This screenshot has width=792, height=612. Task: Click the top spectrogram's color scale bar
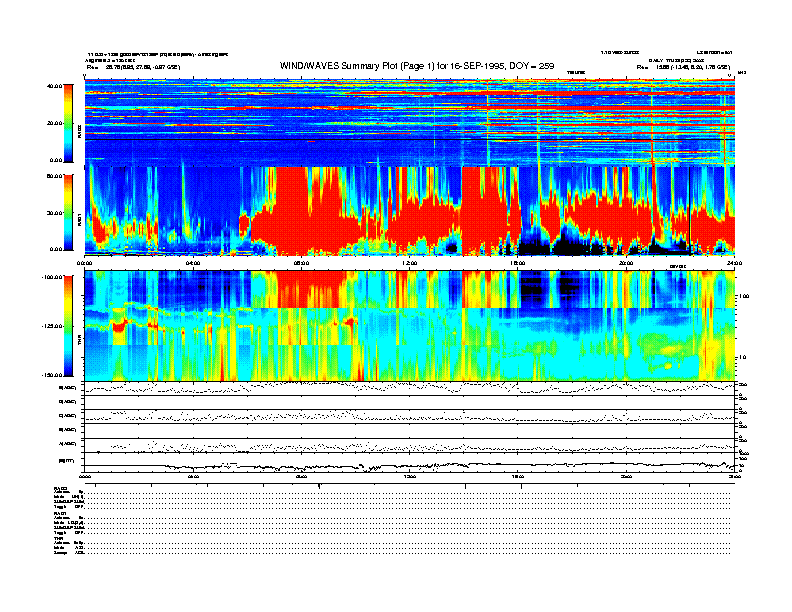point(68,123)
